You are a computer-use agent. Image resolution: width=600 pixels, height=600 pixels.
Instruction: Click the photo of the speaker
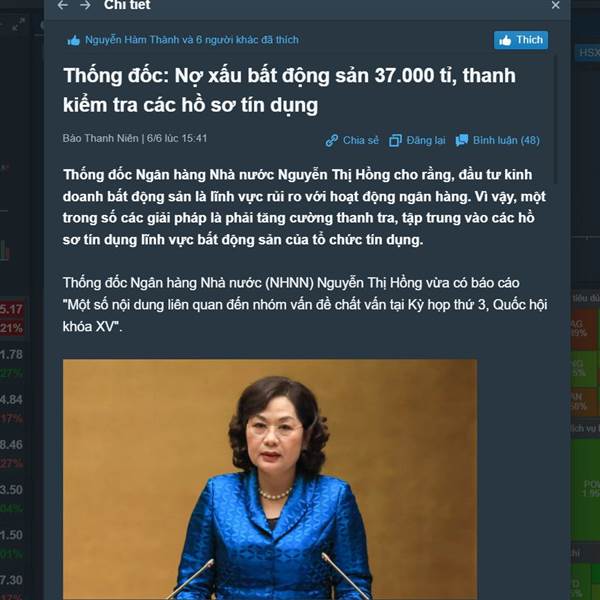pyautogui.click(x=270, y=479)
